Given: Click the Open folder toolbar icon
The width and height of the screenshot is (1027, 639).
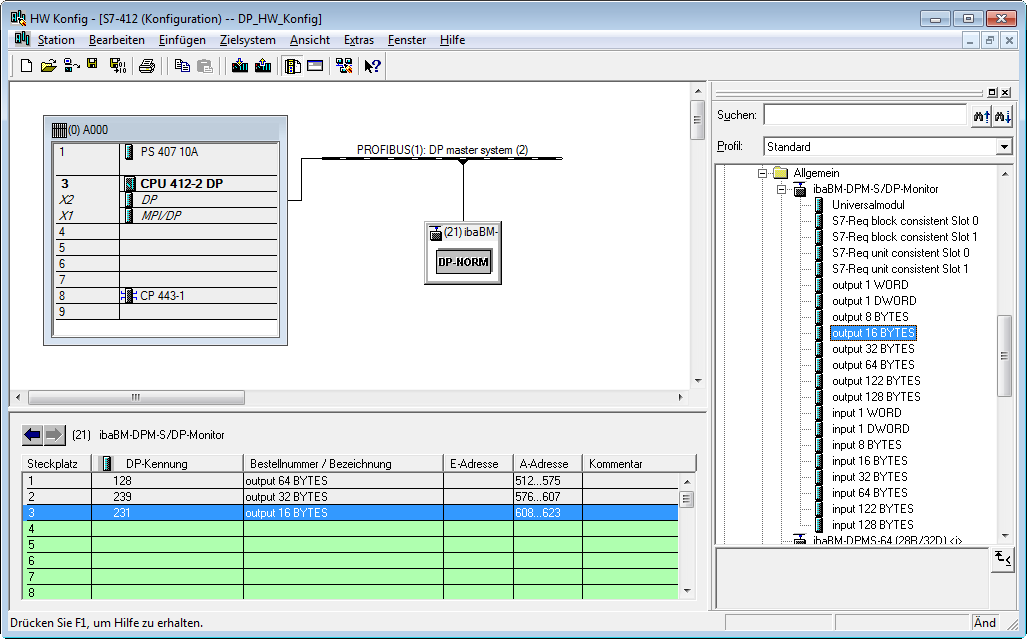Looking at the screenshot, I should click(48, 66).
